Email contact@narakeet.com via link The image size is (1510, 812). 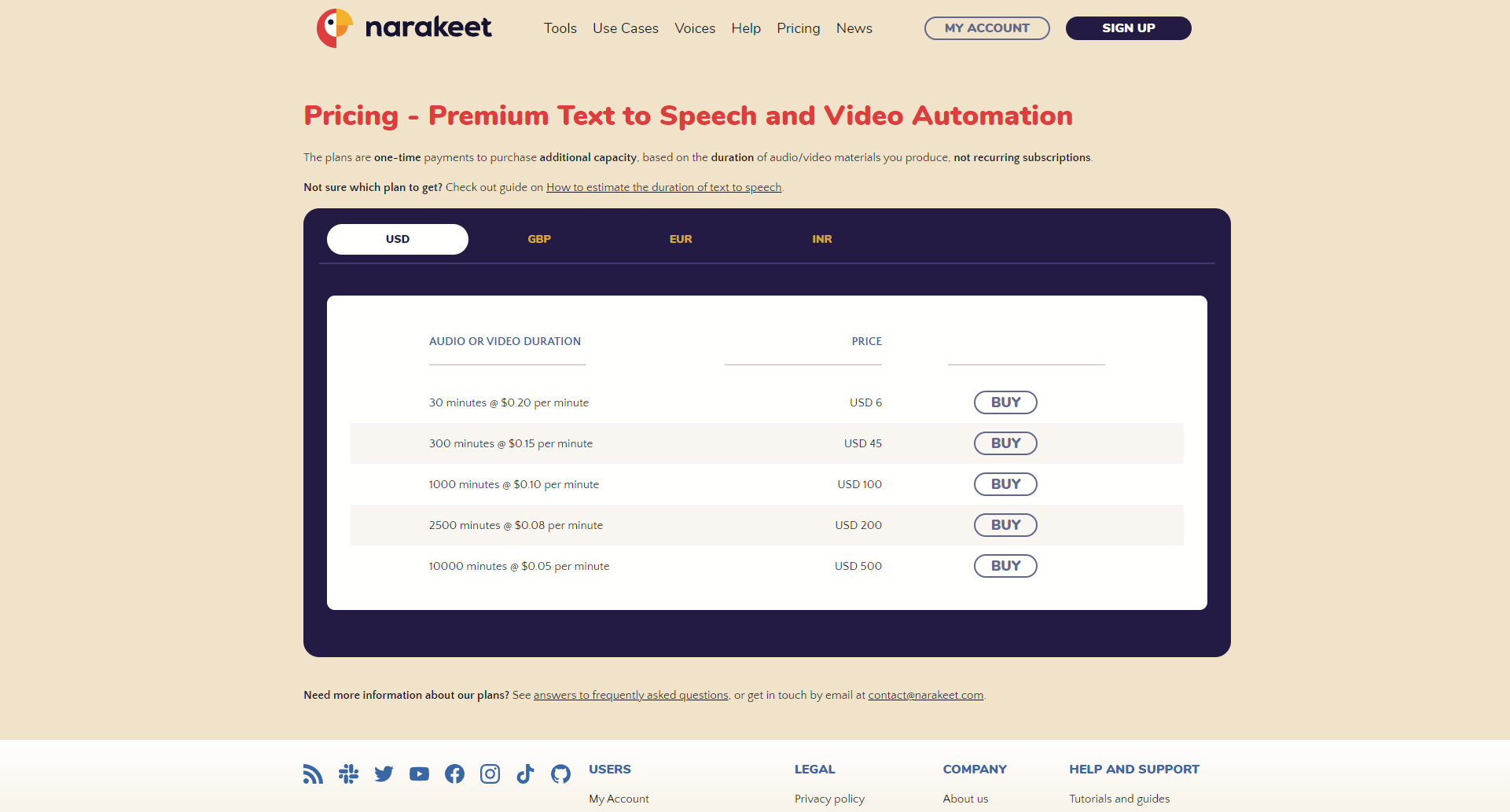point(925,695)
